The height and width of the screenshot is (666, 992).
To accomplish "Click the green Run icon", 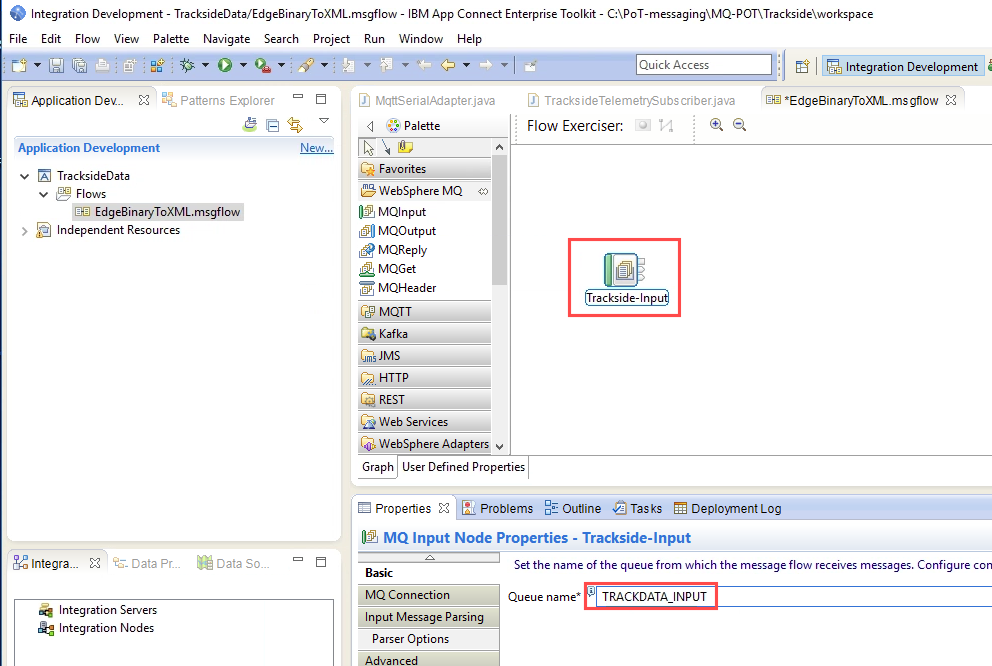I will click(225, 65).
